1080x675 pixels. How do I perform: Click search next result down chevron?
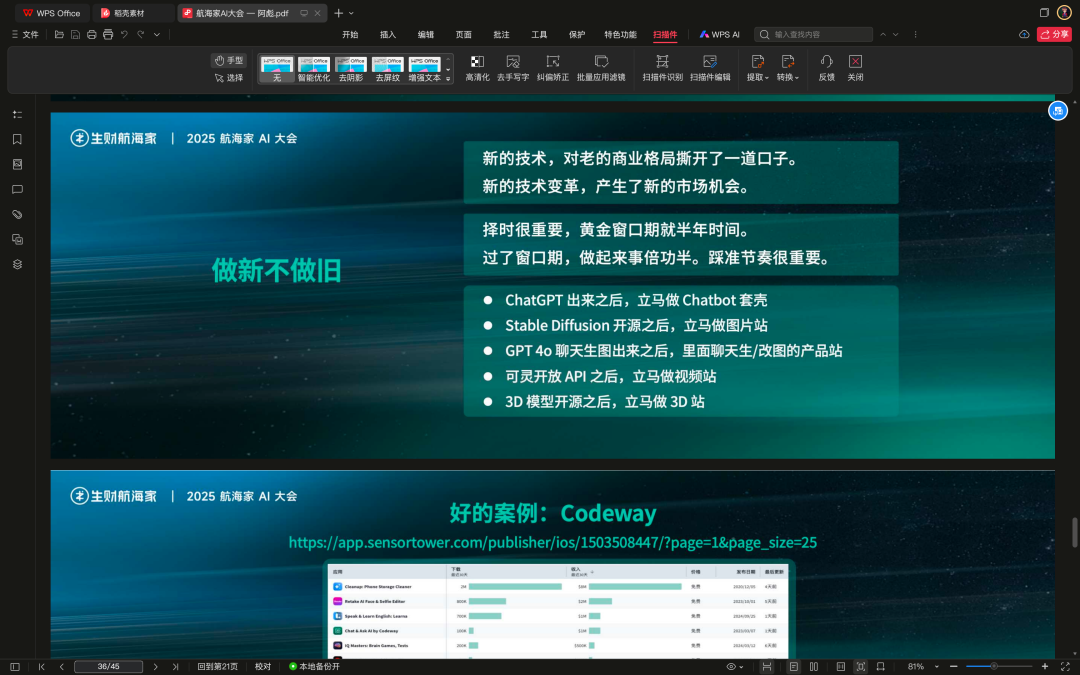[895, 34]
